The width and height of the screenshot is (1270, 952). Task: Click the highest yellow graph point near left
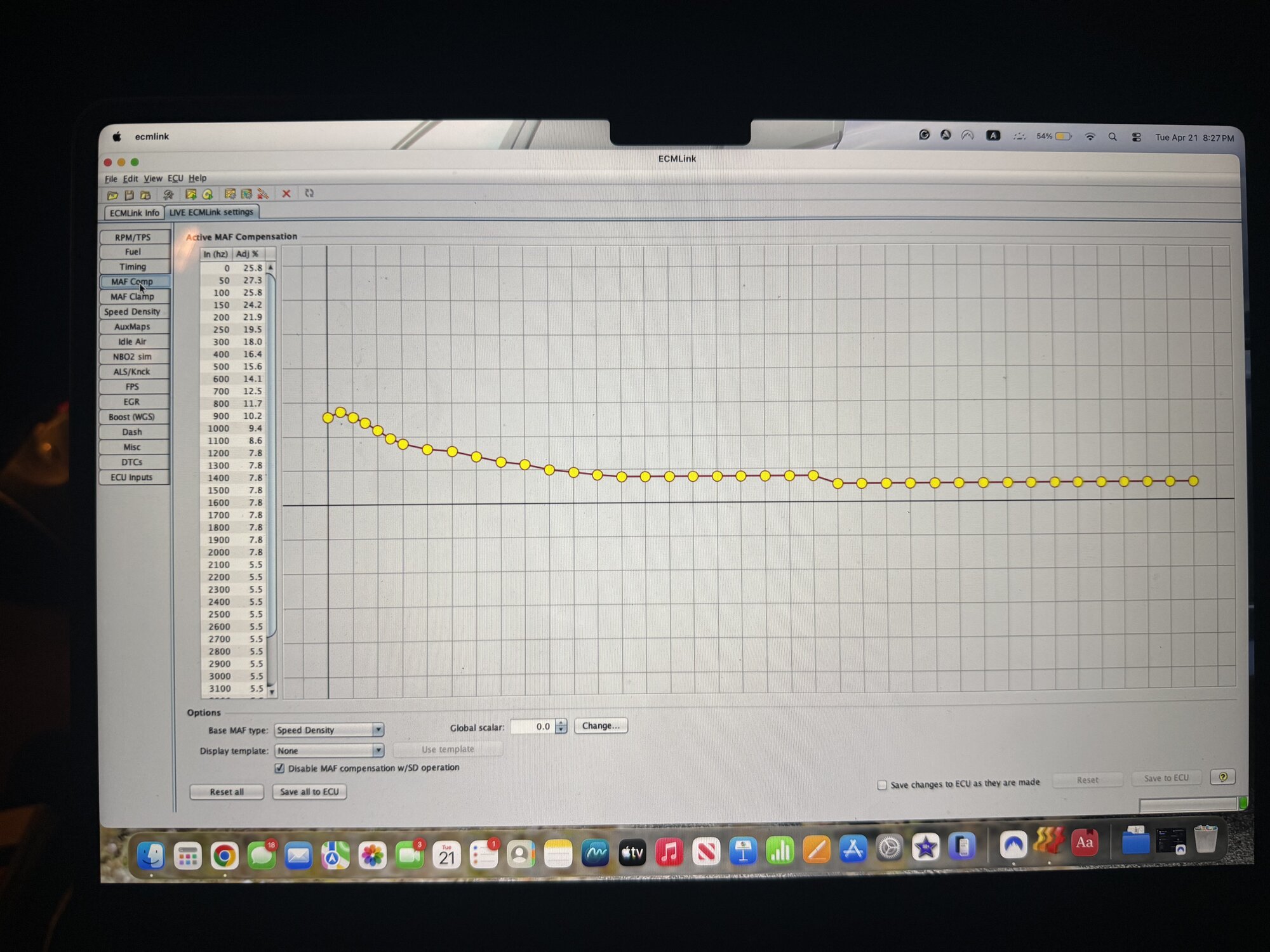(340, 413)
